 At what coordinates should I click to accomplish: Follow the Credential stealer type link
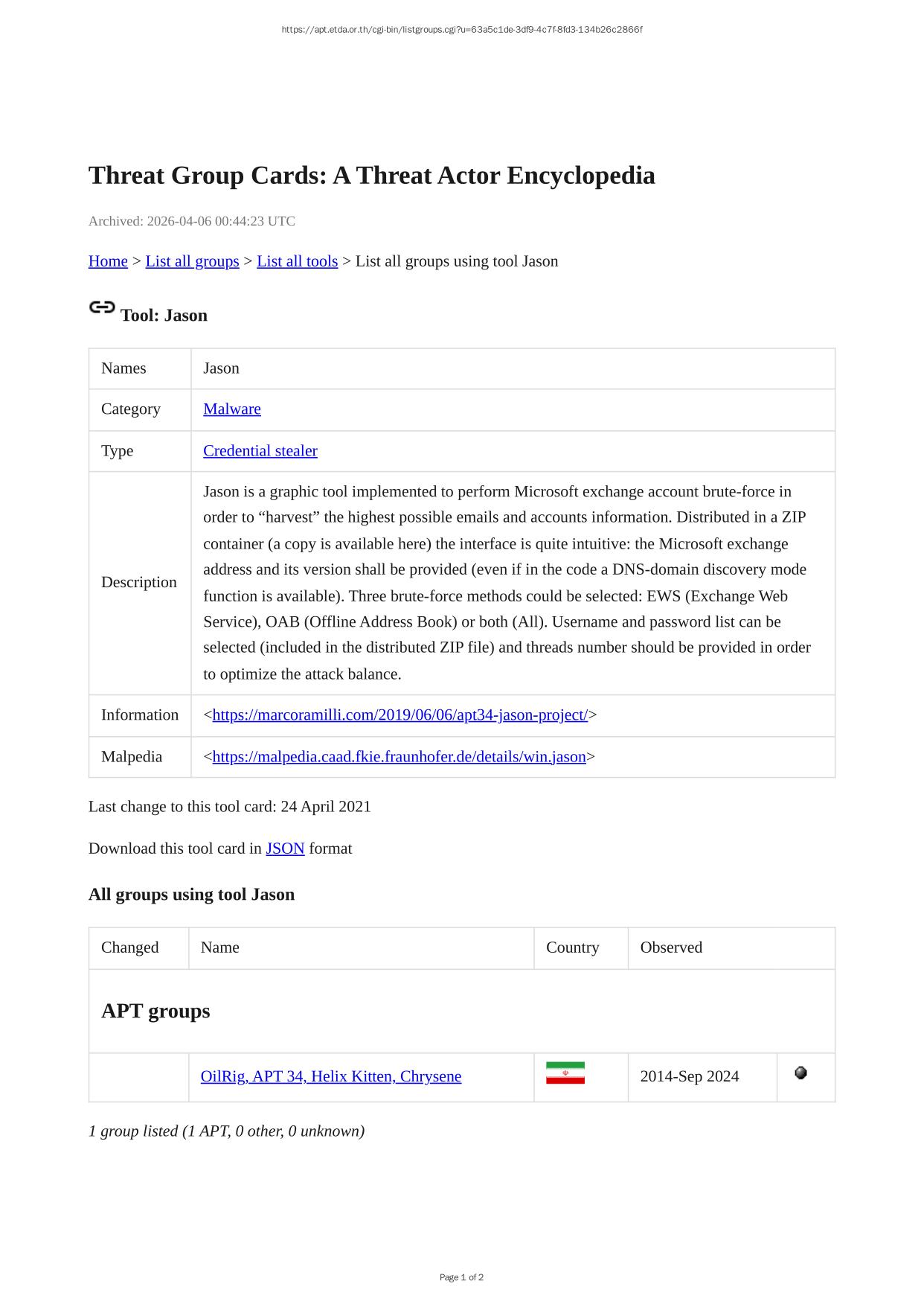pos(260,450)
